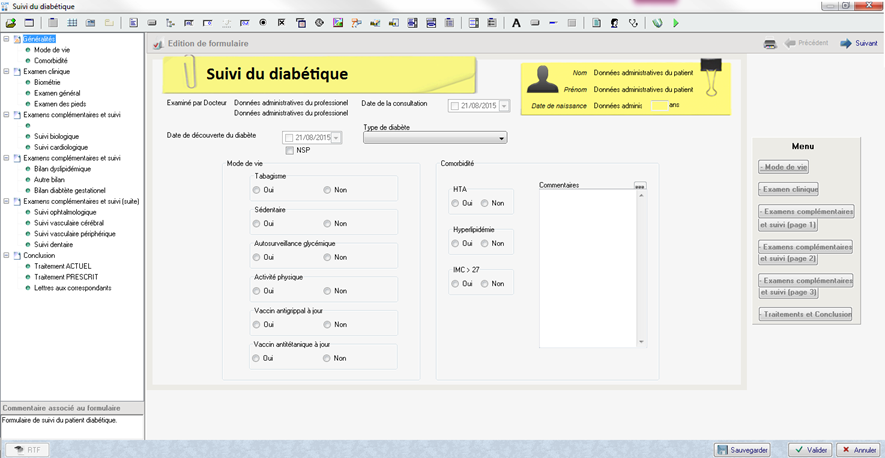Open 'Examen clinique' from the Menu panel
The width and height of the screenshot is (885, 458).
pos(789,189)
